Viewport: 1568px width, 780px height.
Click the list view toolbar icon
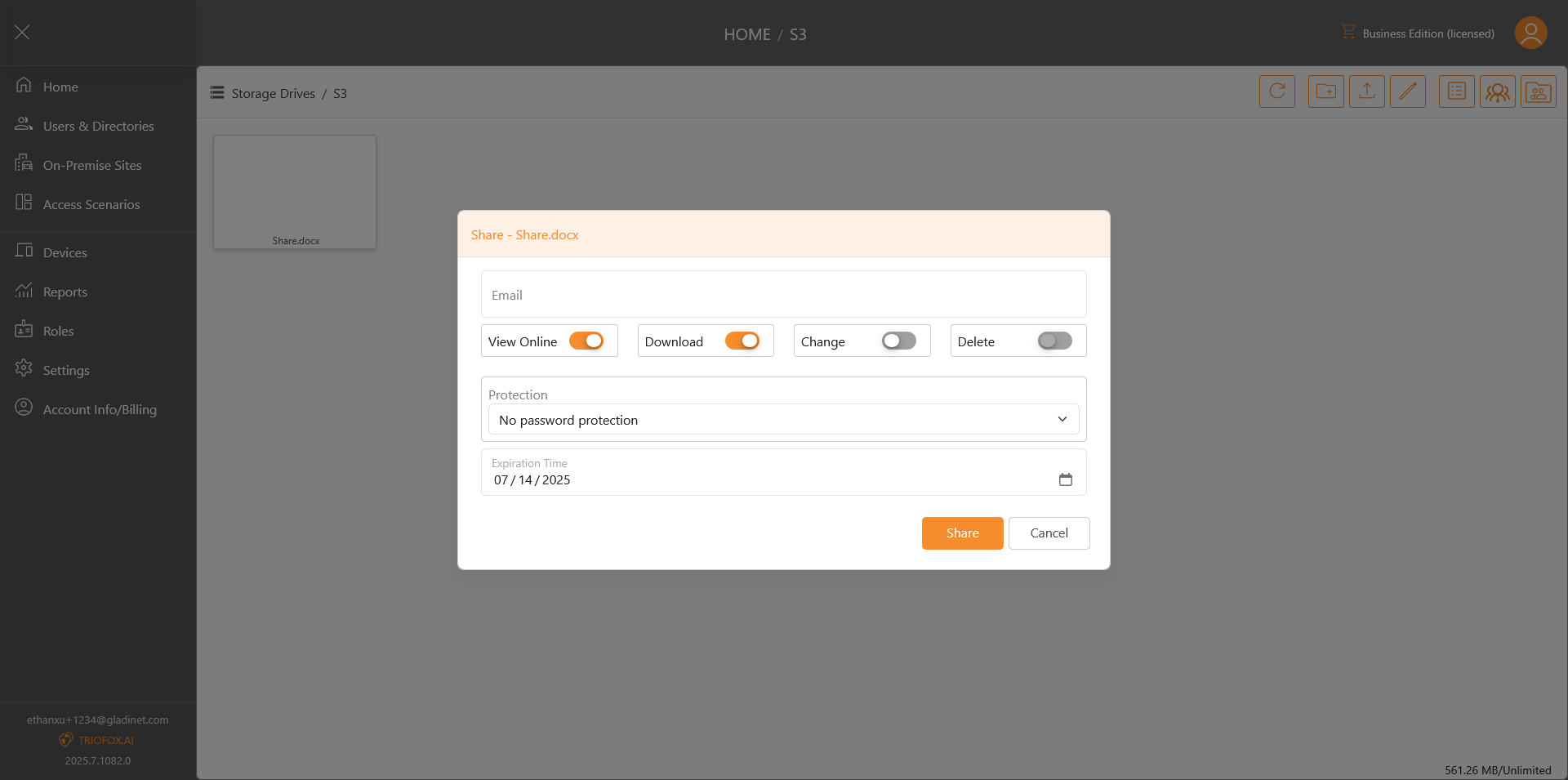point(1457,91)
